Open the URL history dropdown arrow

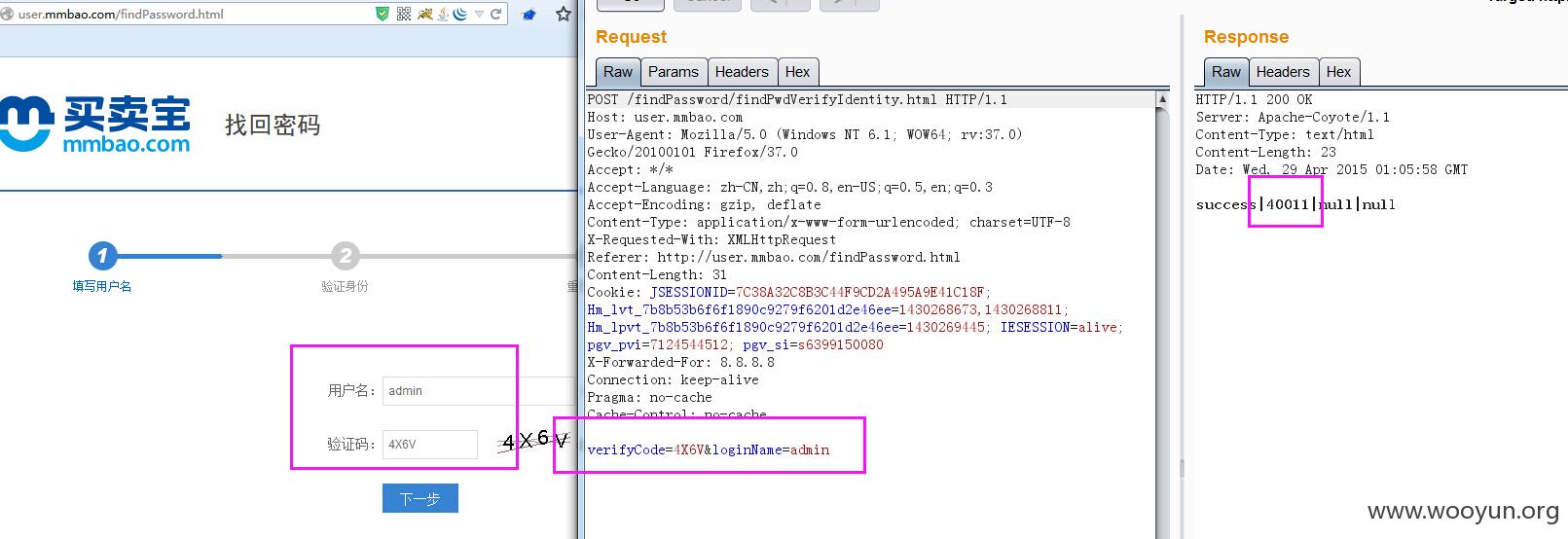pos(480,14)
